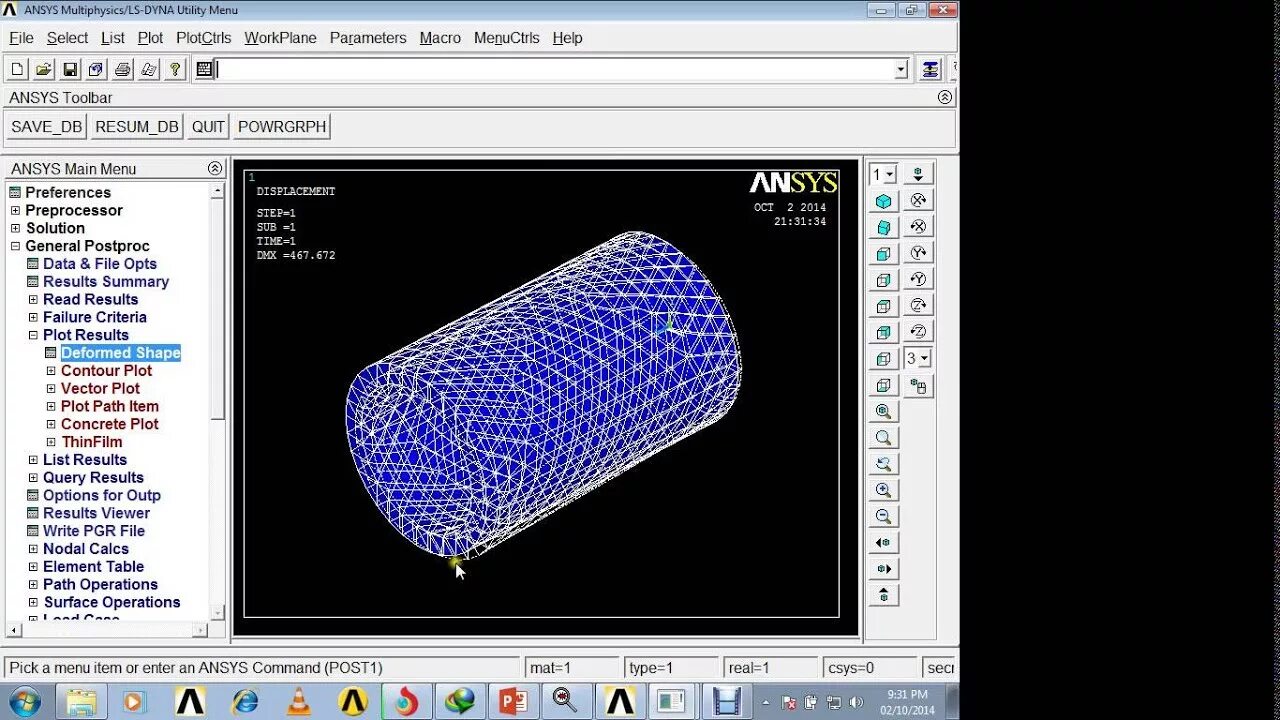Image resolution: width=1280 pixels, height=720 pixels.
Task: Click the SAVE_DB button
Action: pyautogui.click(x=47, y=127)
